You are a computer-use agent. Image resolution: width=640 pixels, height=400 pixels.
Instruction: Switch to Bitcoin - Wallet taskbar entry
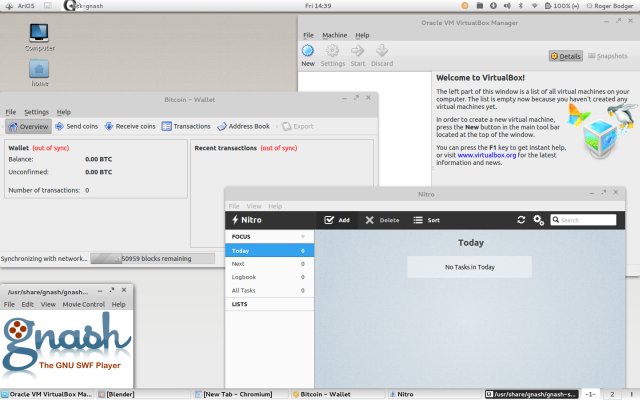322,394
